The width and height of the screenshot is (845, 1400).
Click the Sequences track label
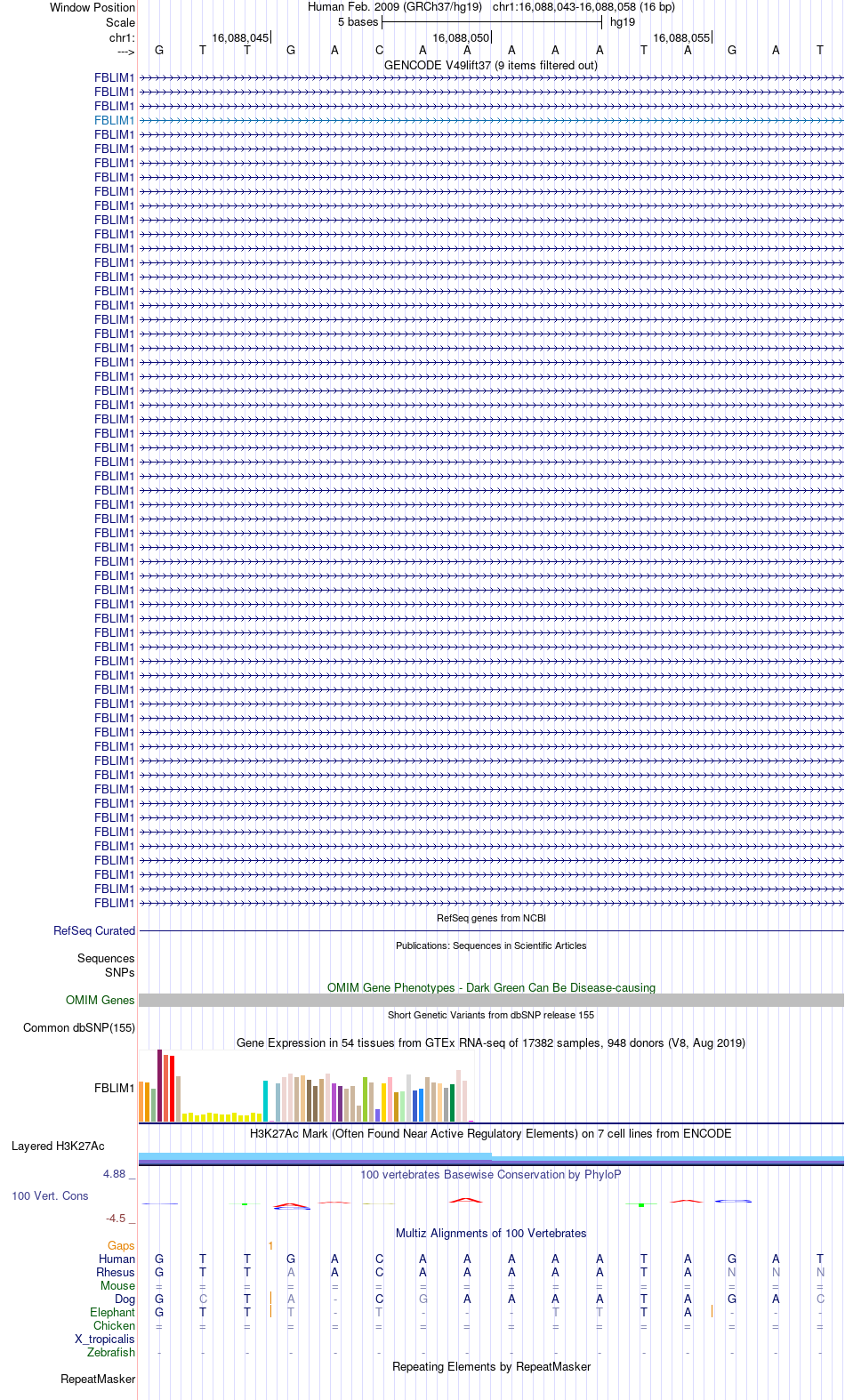tap(106, 958)
